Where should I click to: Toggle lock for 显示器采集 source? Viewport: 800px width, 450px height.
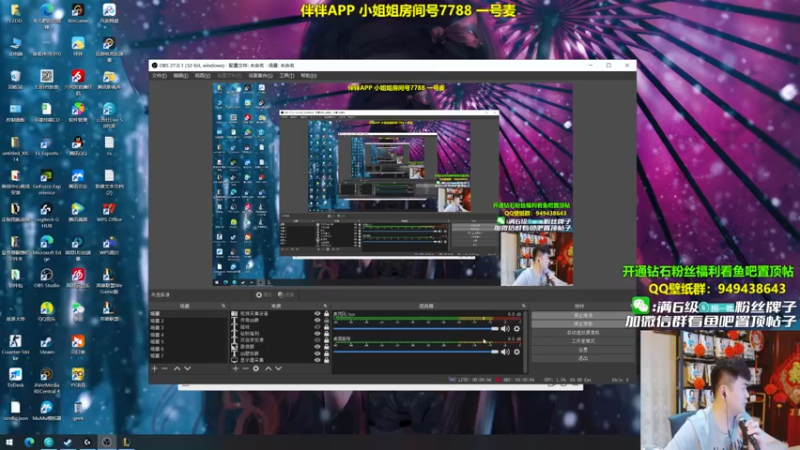coord(327,360)
